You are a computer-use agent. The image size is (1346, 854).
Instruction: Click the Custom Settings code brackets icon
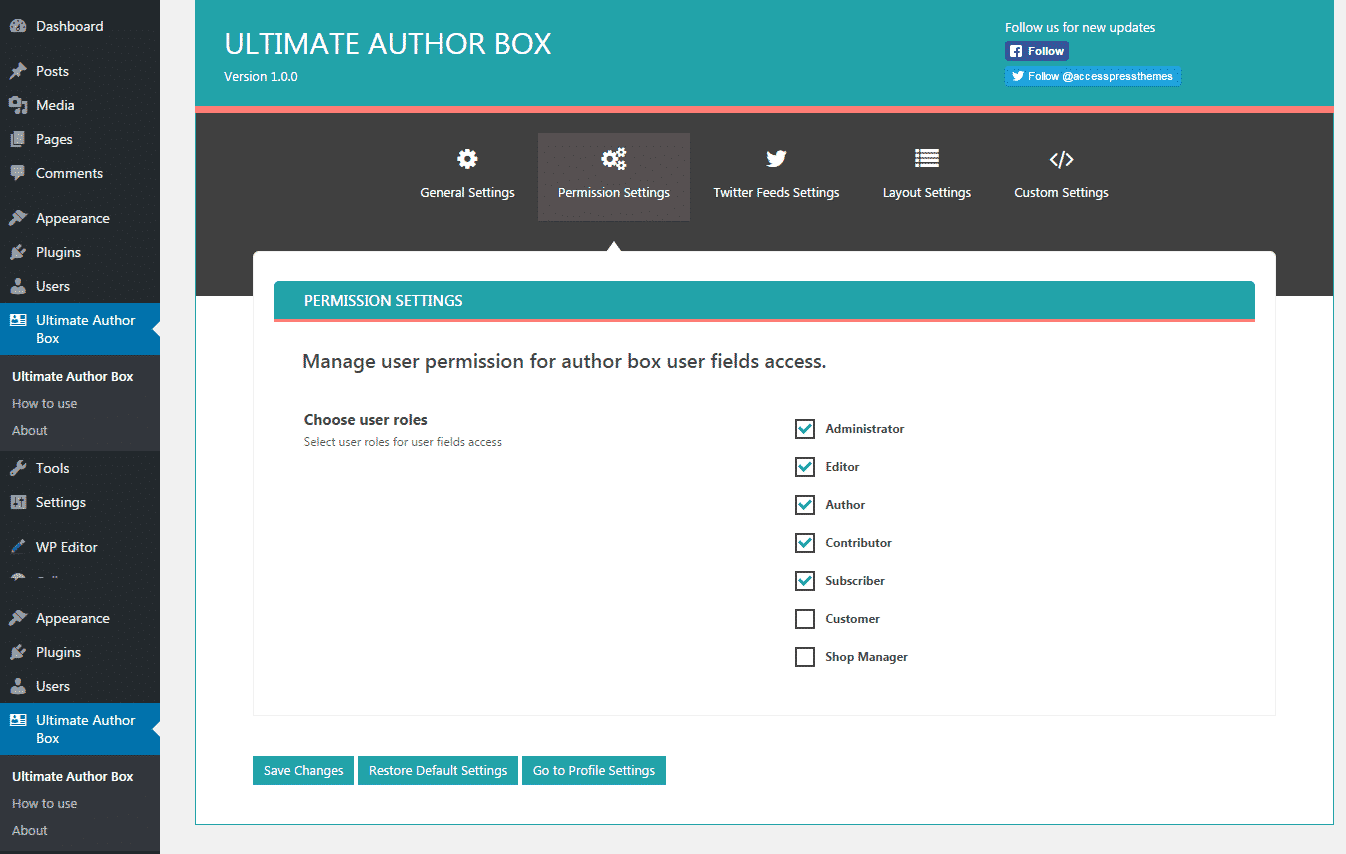1061,159
